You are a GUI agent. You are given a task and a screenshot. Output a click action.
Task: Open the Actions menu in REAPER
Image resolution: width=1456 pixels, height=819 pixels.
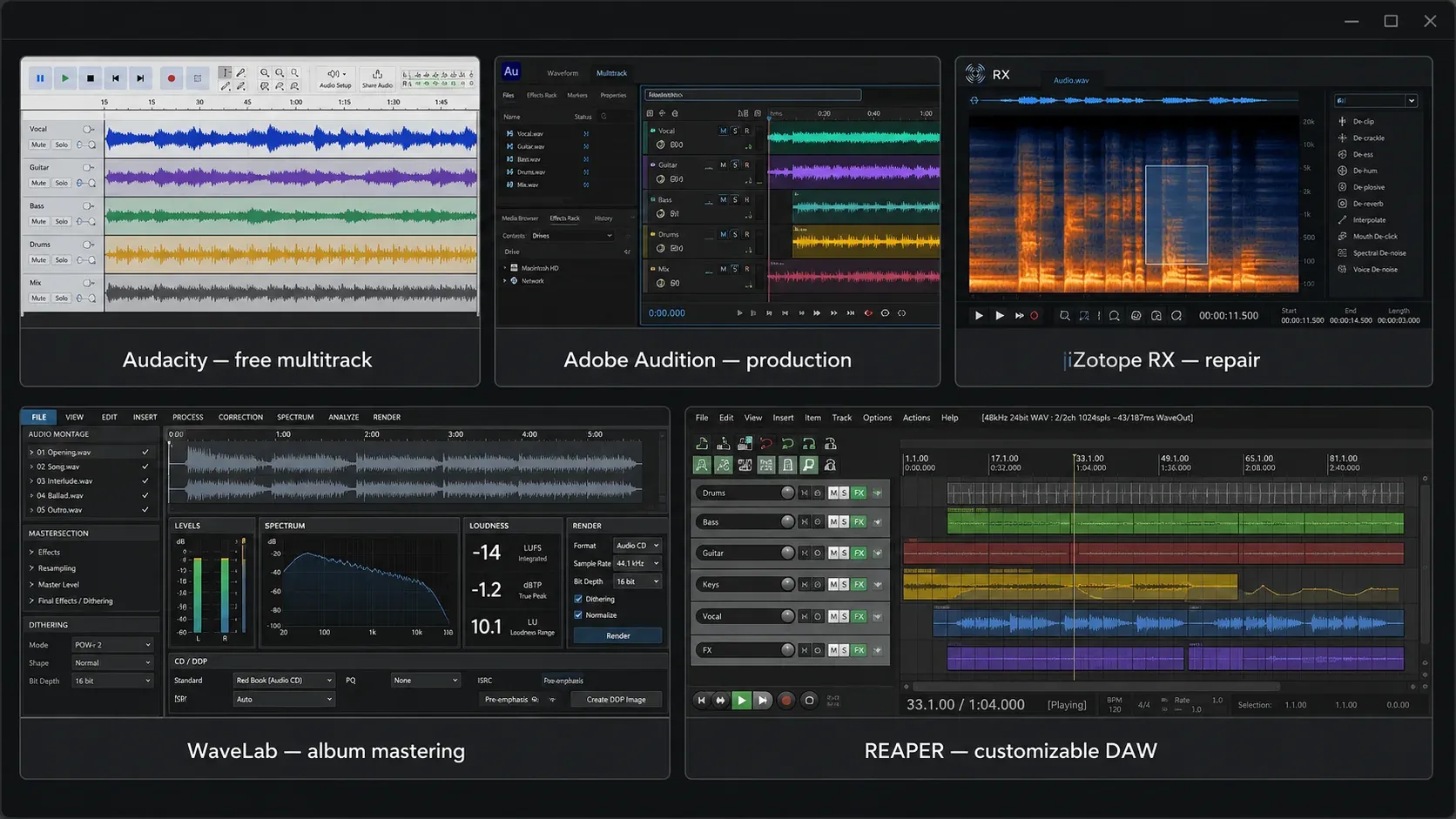916,418
